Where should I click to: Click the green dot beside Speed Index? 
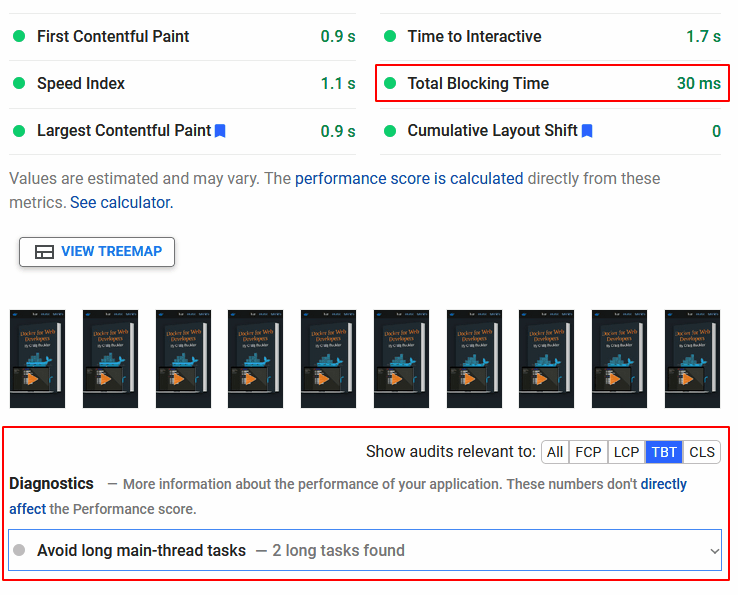coord(19,84)
